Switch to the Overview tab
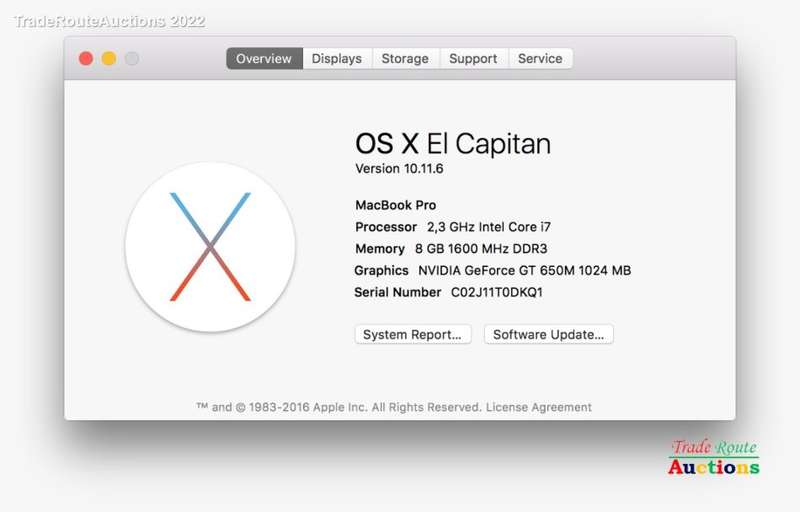This screenshot has height=512, width=800. 264,59
